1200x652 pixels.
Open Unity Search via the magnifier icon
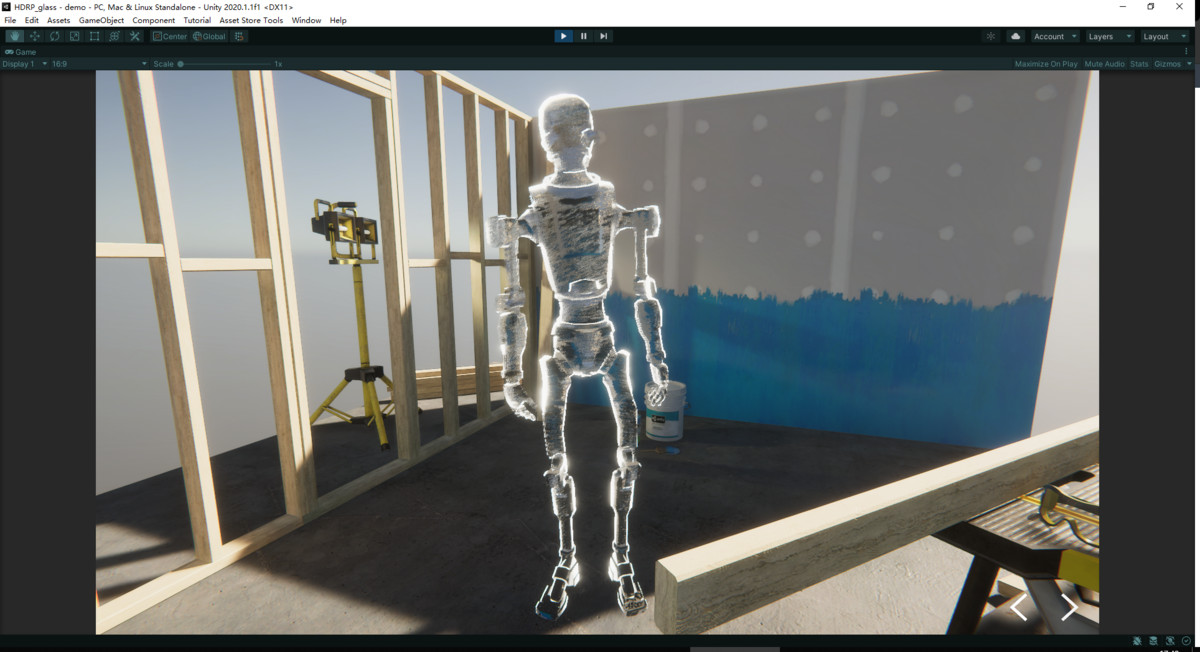tap(990, 36)
